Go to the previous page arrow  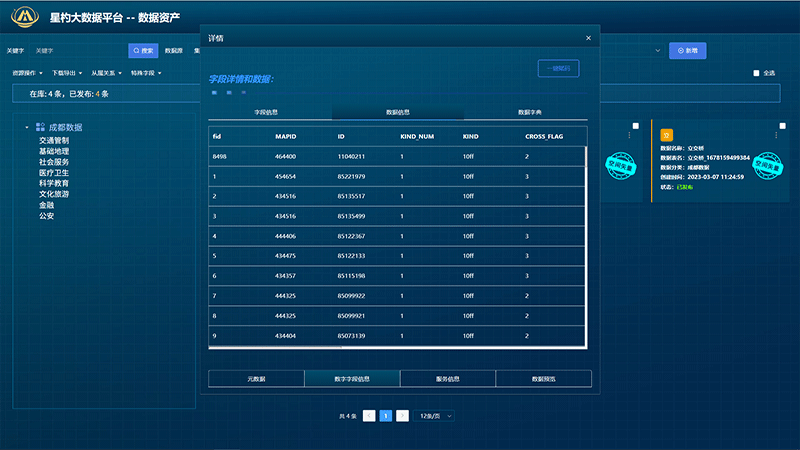369,415
